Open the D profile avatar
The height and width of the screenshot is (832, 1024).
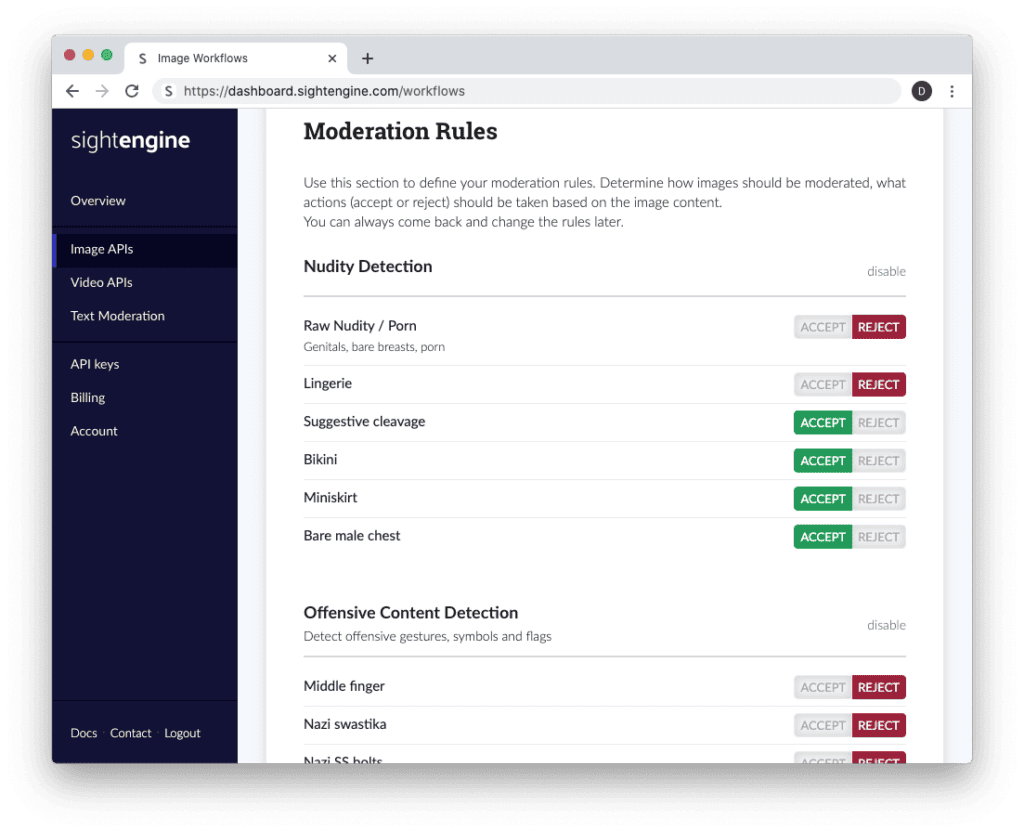[x=921, y=91]
